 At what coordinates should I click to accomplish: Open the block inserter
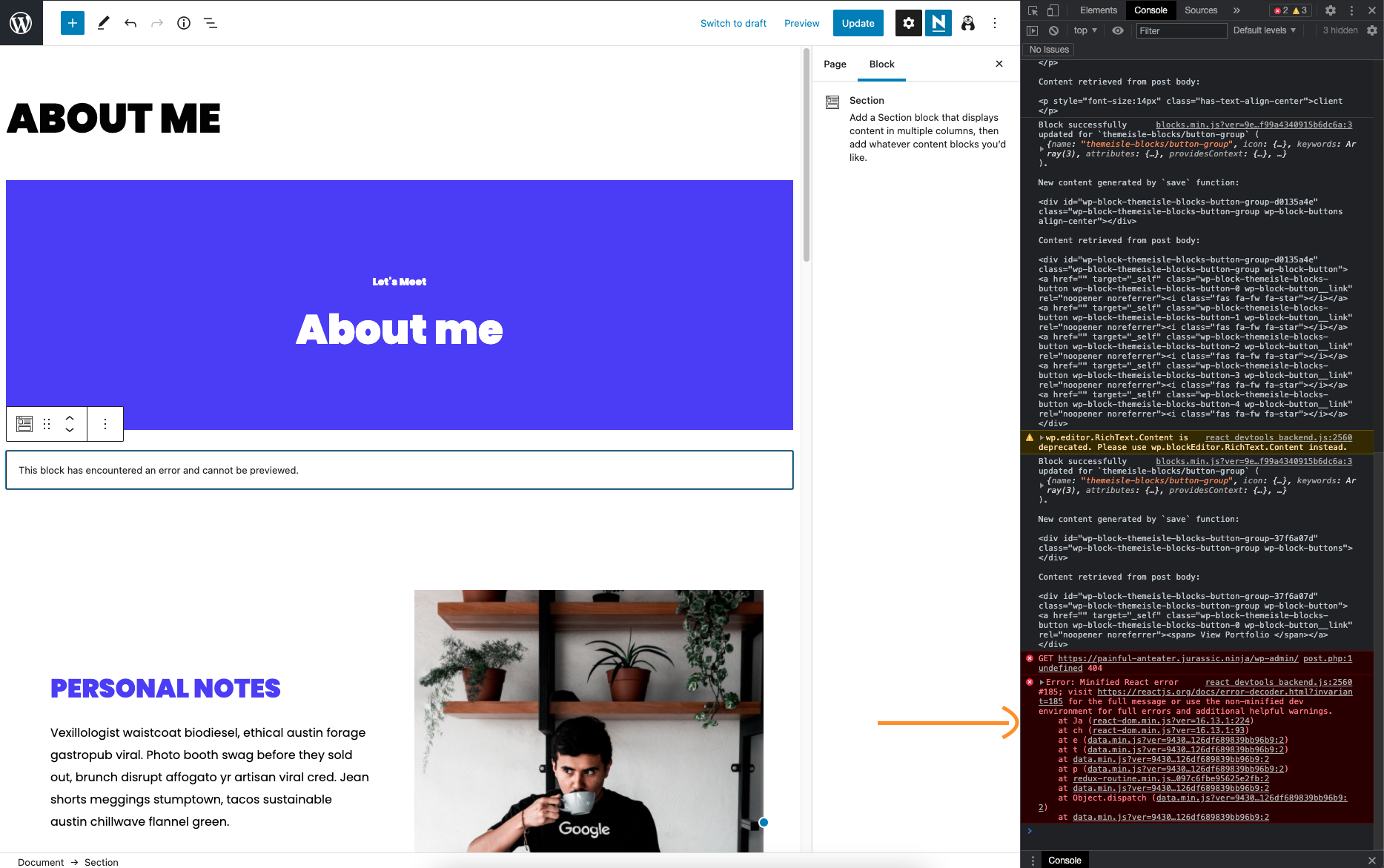[72, 23]
